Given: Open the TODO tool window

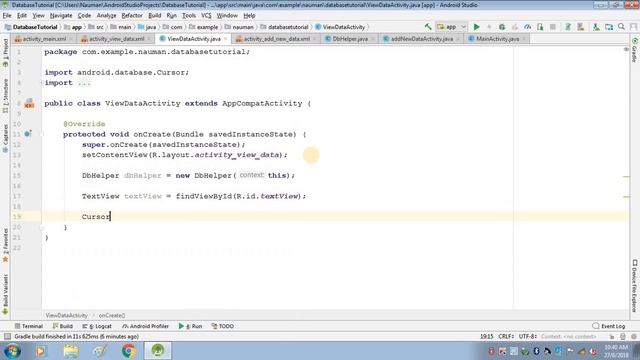Looking at the screenshot, I should (x=222, y=326).
